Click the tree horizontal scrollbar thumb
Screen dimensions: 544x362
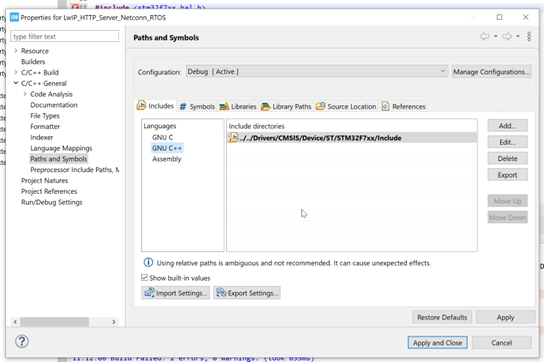click(x=54, y=322)
